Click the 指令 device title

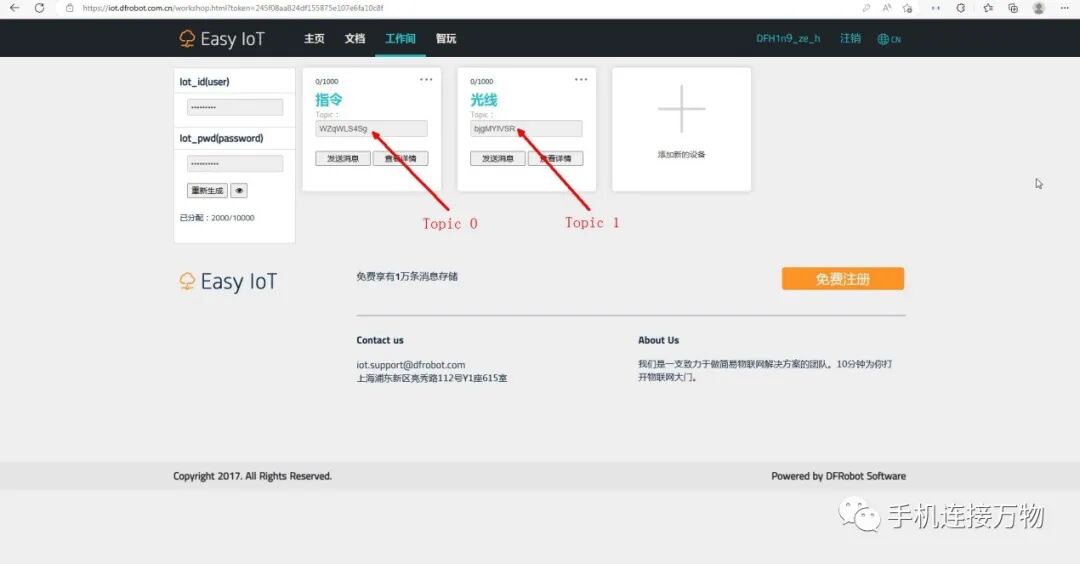click(329, 100)
